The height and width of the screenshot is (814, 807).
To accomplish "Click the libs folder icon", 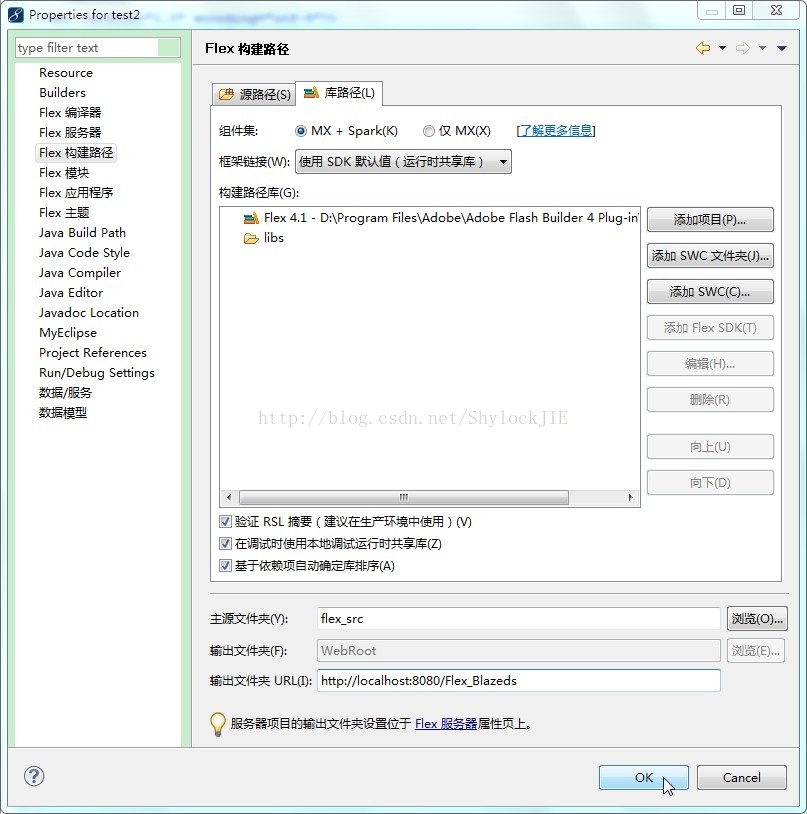I will click(251, 238).
